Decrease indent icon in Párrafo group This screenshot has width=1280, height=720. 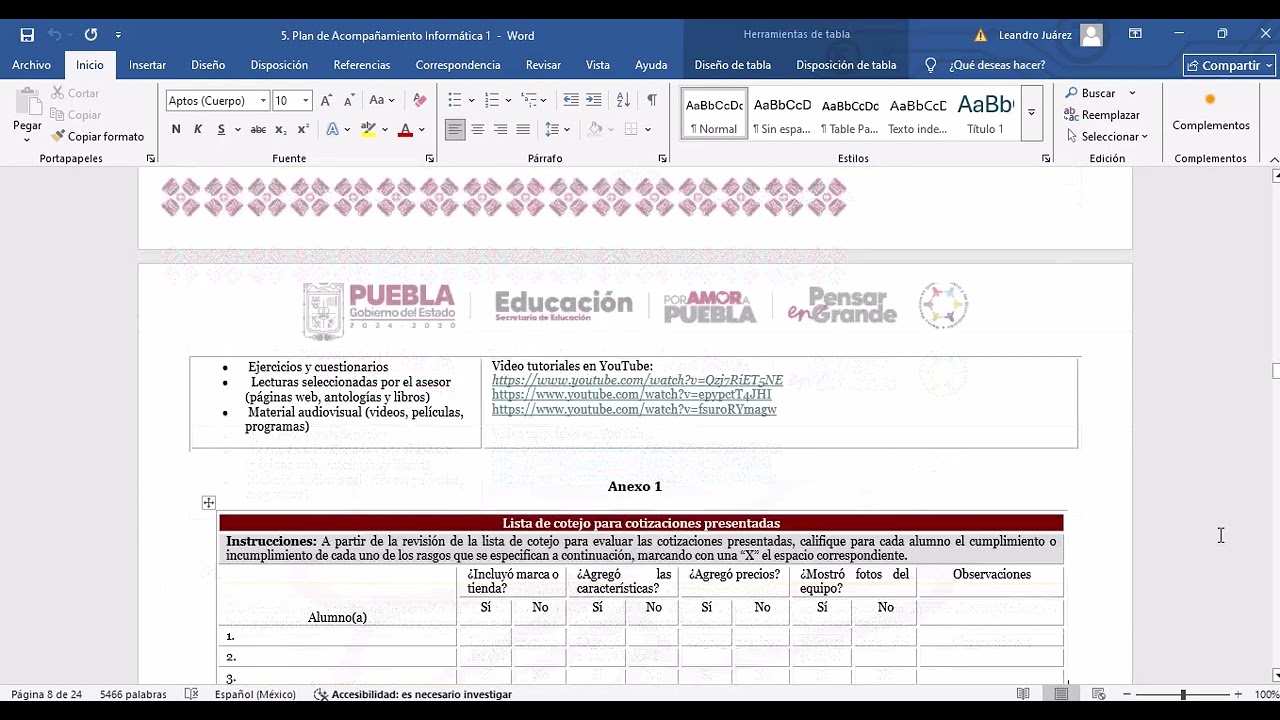pos(571,100)
